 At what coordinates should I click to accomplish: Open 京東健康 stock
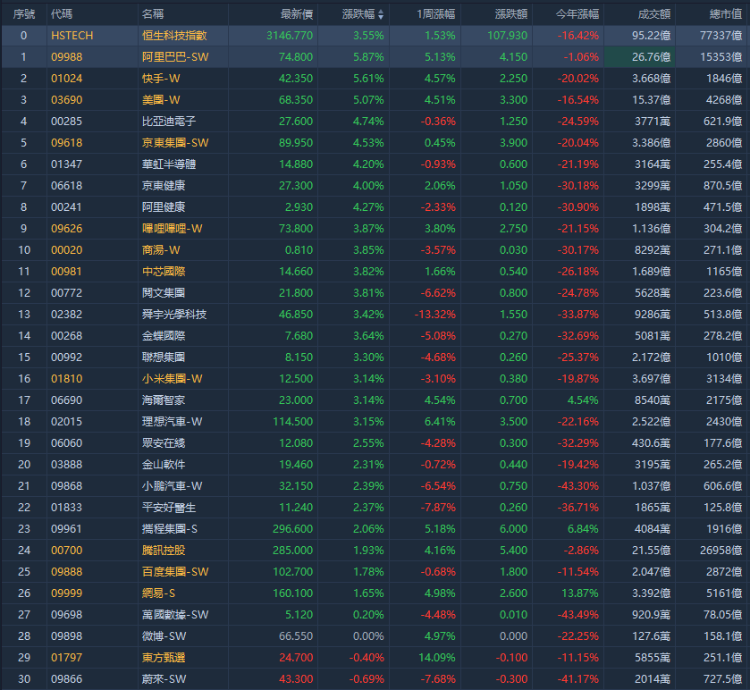pyautogui.click(x=164, y=186)
